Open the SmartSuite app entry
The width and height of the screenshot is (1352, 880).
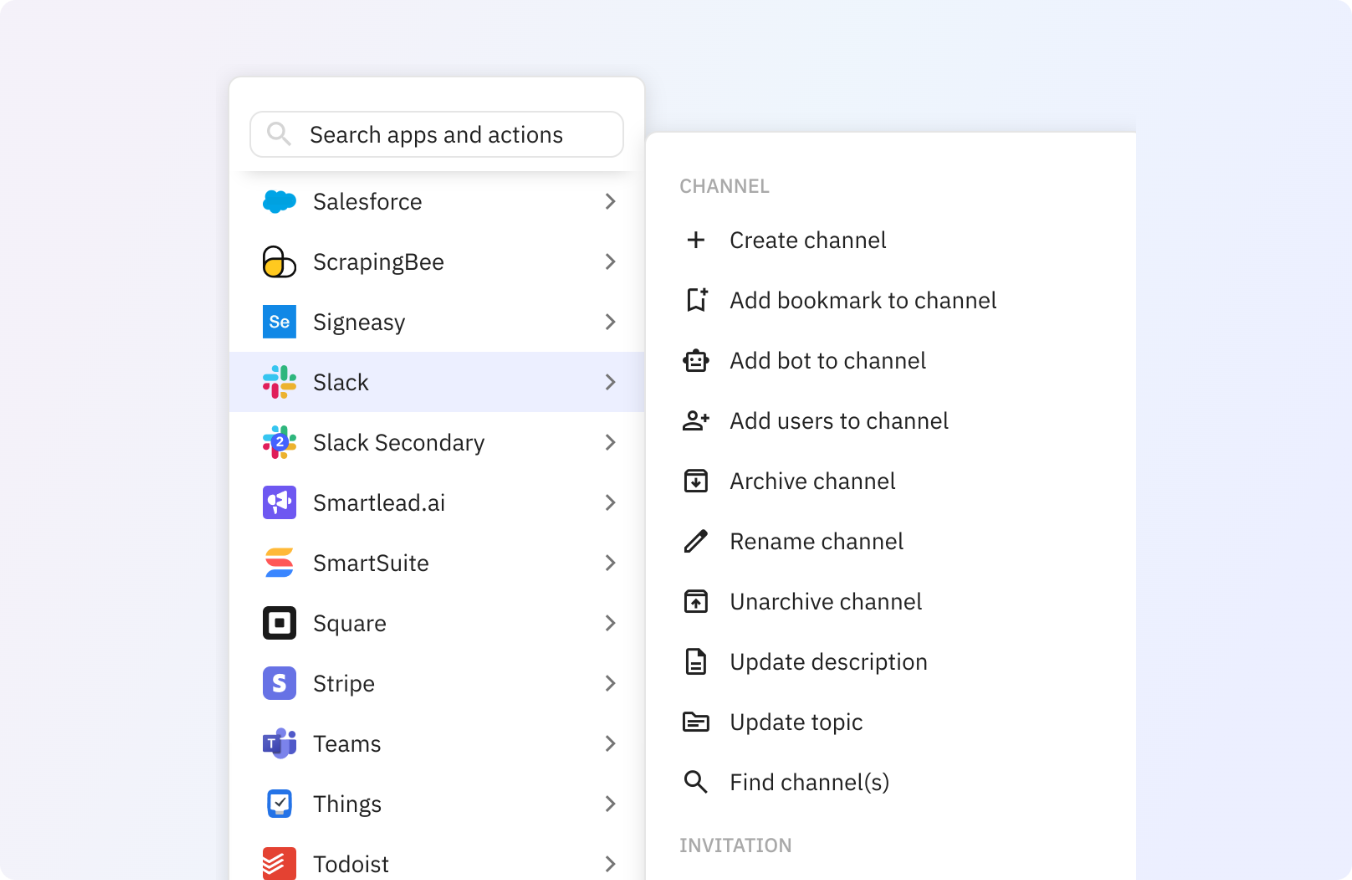coord(436,563)
